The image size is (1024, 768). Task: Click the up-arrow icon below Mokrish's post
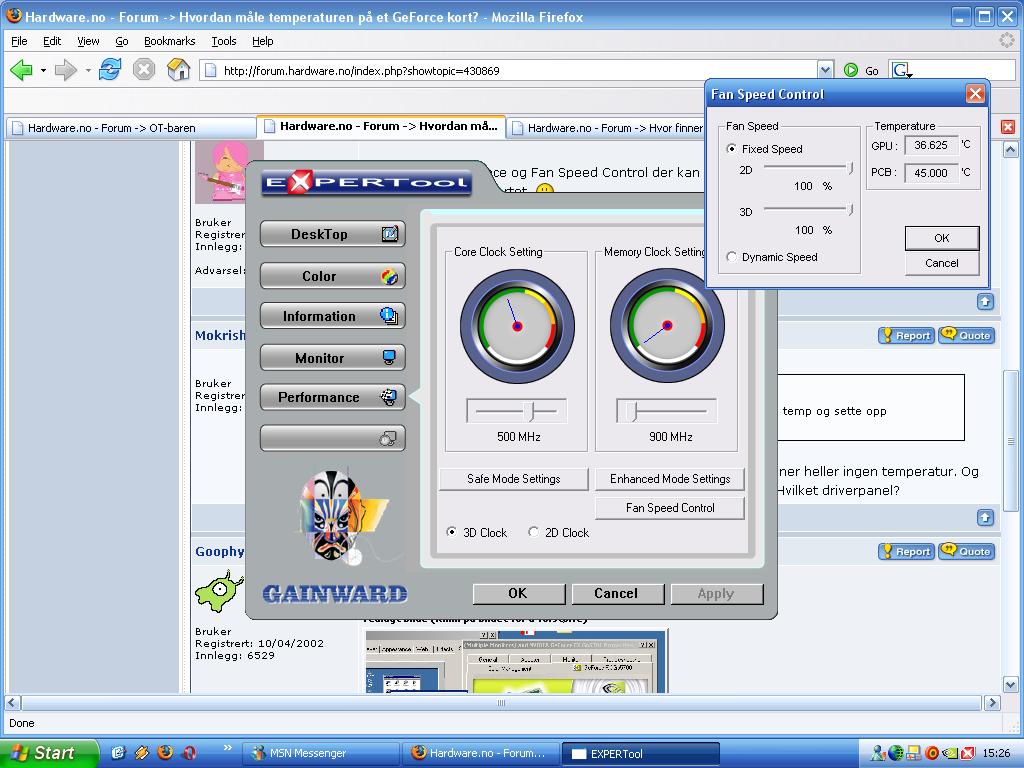click(x=985, y=518)
